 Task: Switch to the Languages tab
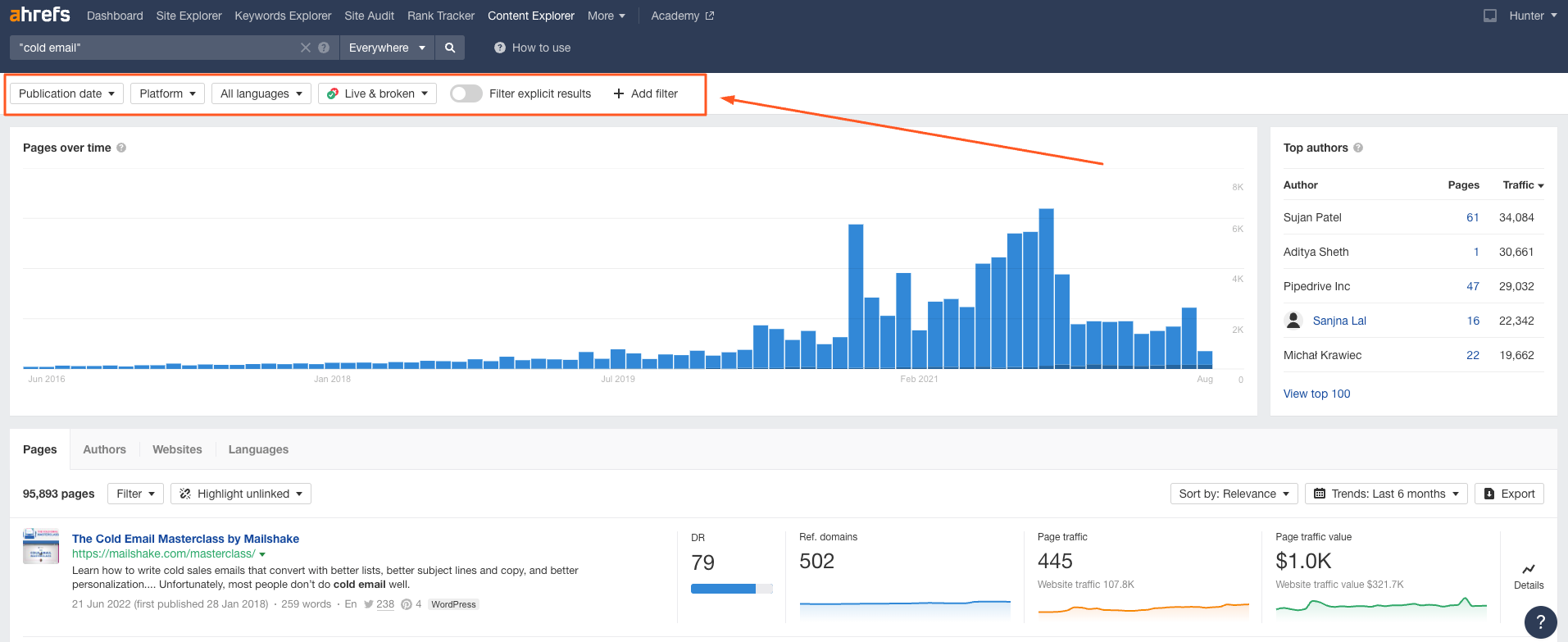(258, 449)
